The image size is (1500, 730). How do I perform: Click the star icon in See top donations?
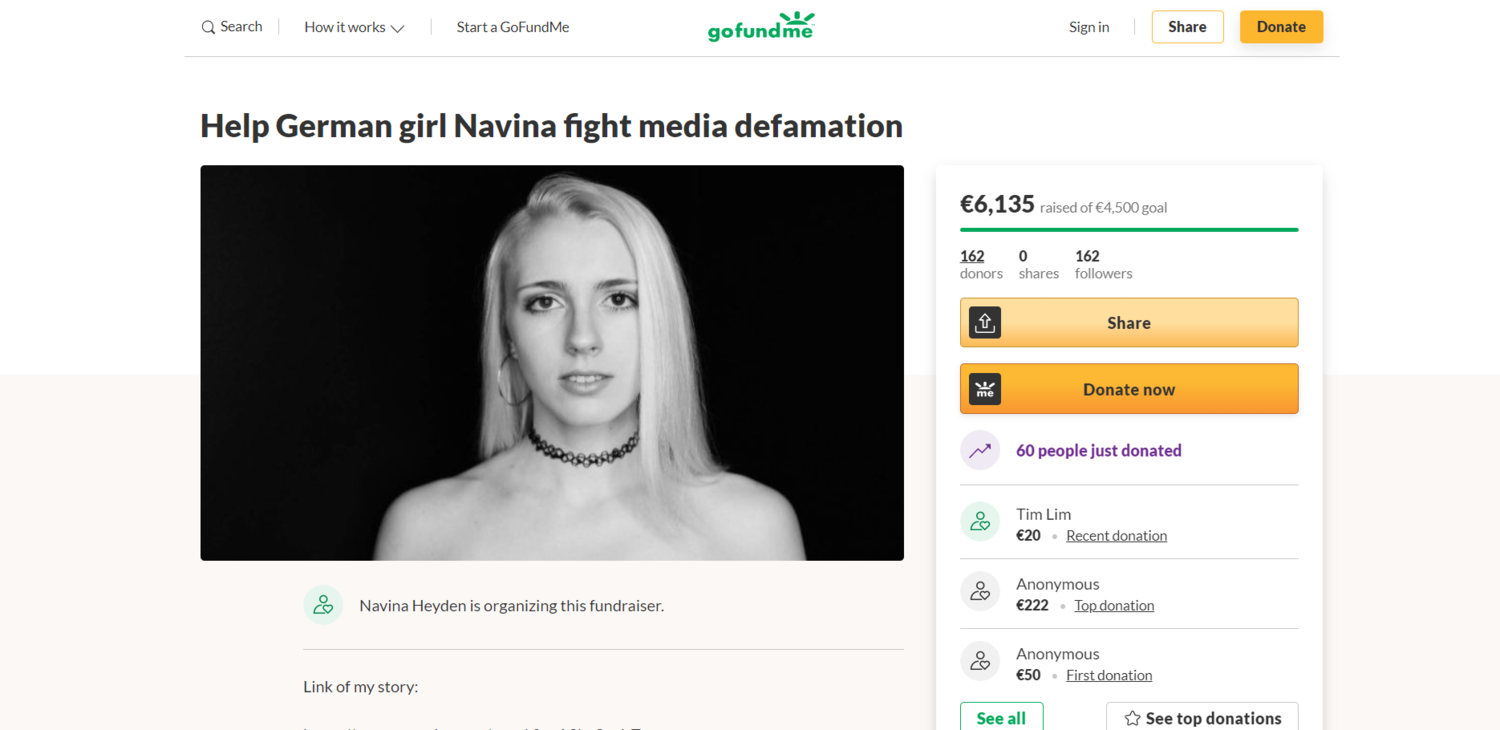[1132, 718]
